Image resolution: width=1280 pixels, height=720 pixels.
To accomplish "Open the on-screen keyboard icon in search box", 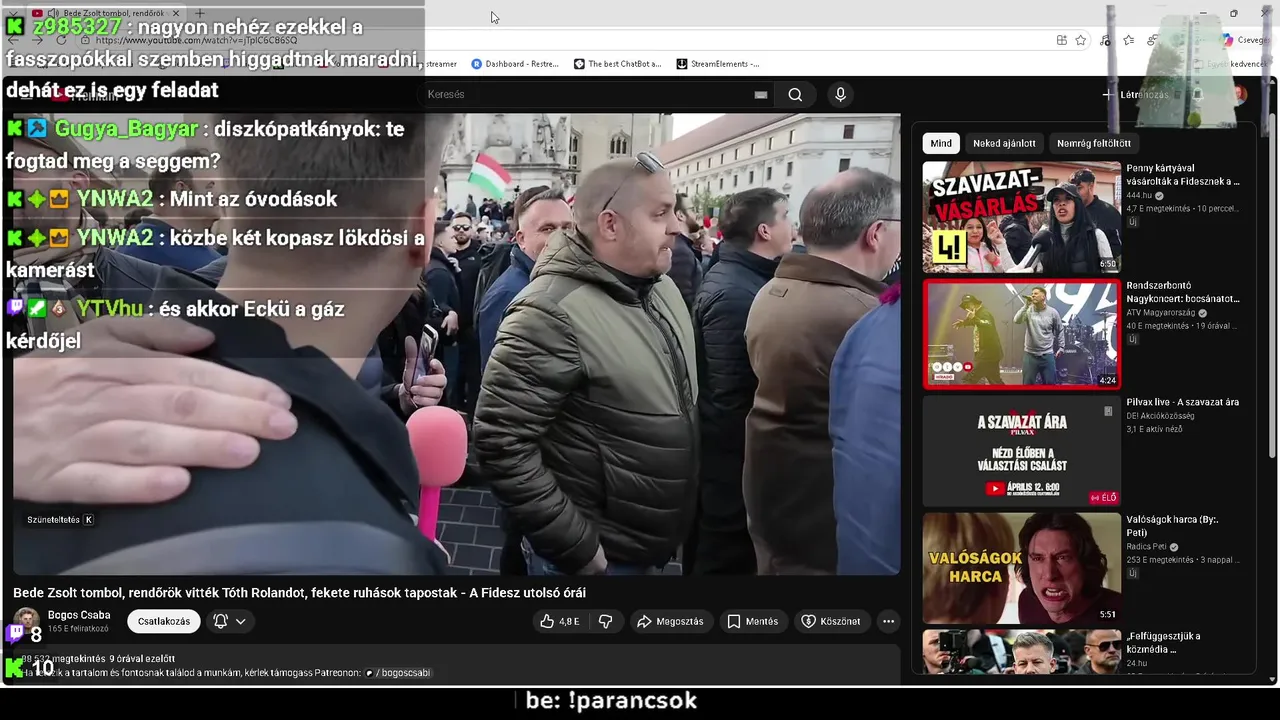I will (761, 94).
